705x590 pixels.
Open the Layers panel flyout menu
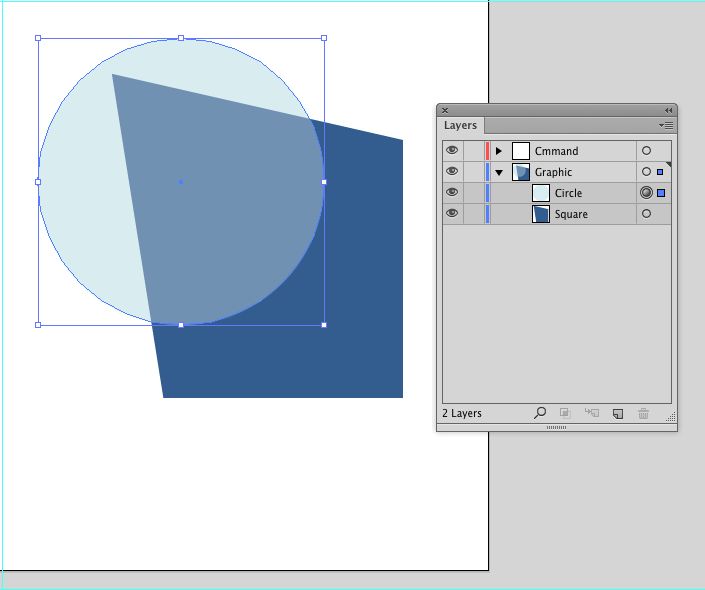pos(666,125)
